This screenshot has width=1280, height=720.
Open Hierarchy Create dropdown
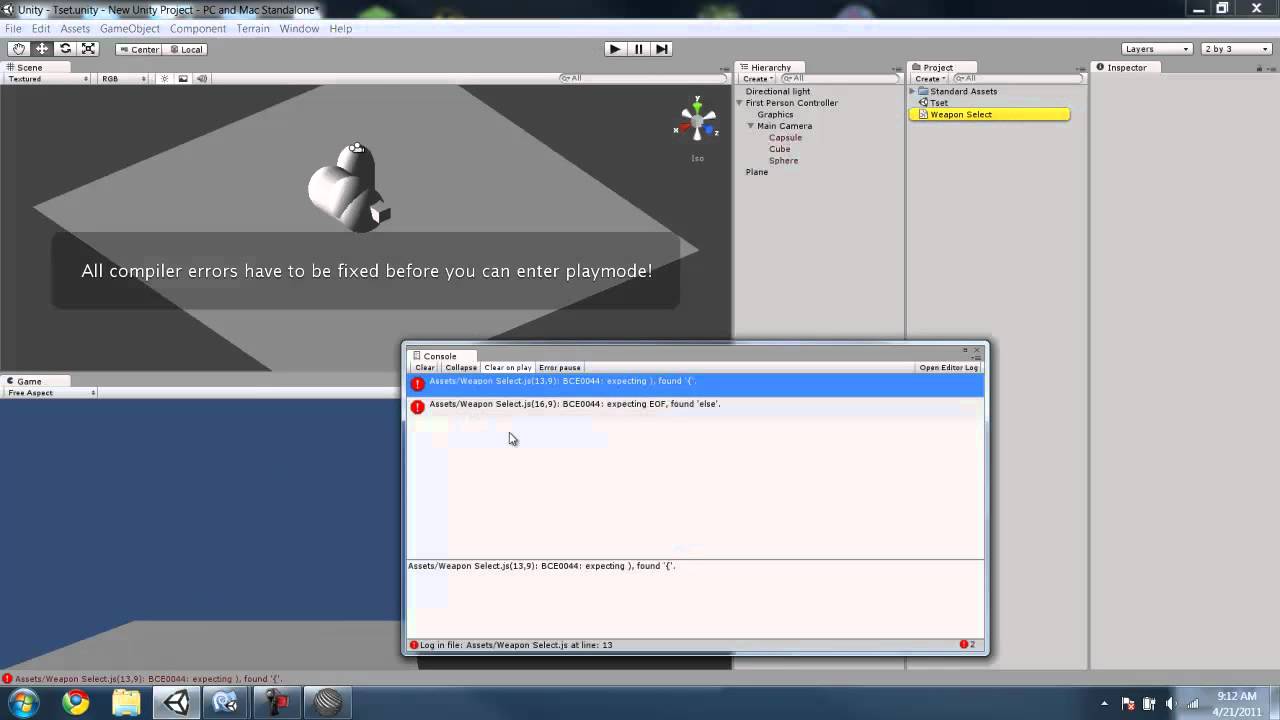(x=757, y=78)
